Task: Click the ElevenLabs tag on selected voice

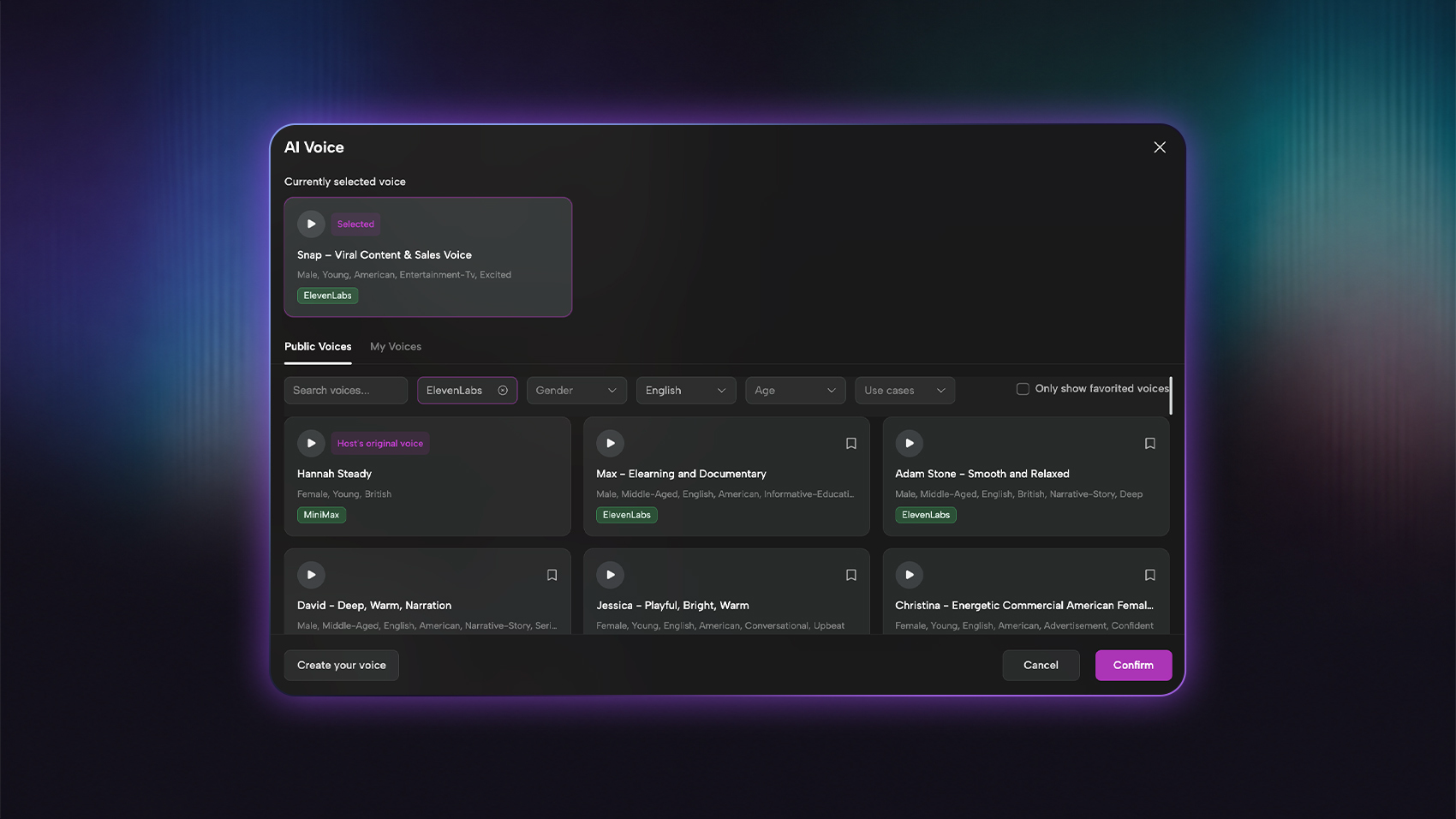Action: tap(327, 296)
